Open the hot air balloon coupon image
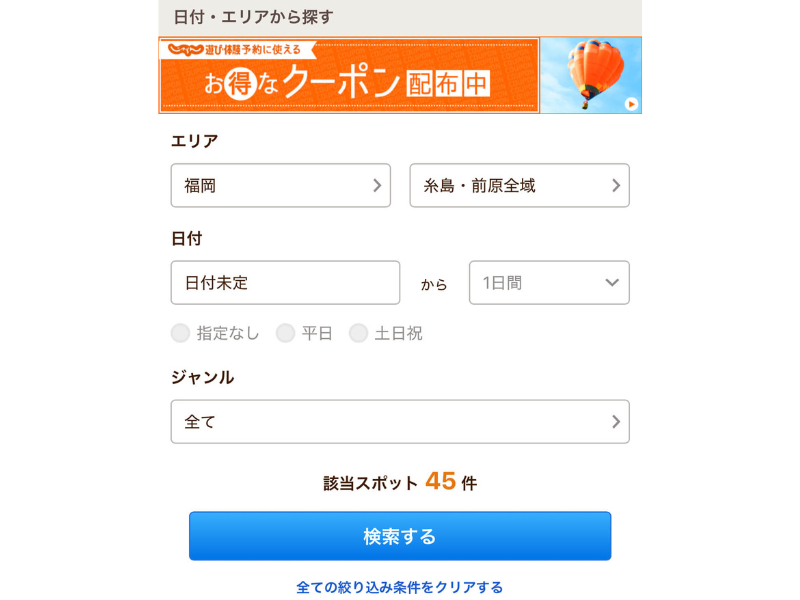 click(x=591, y=75)
